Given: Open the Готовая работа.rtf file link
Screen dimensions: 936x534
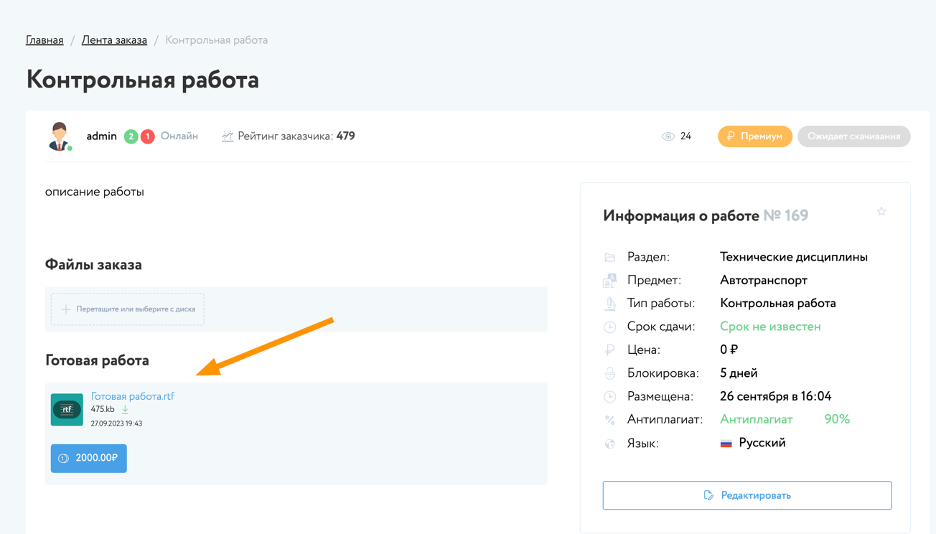Looking at the screenshot, I should click(x=132, y=397).
